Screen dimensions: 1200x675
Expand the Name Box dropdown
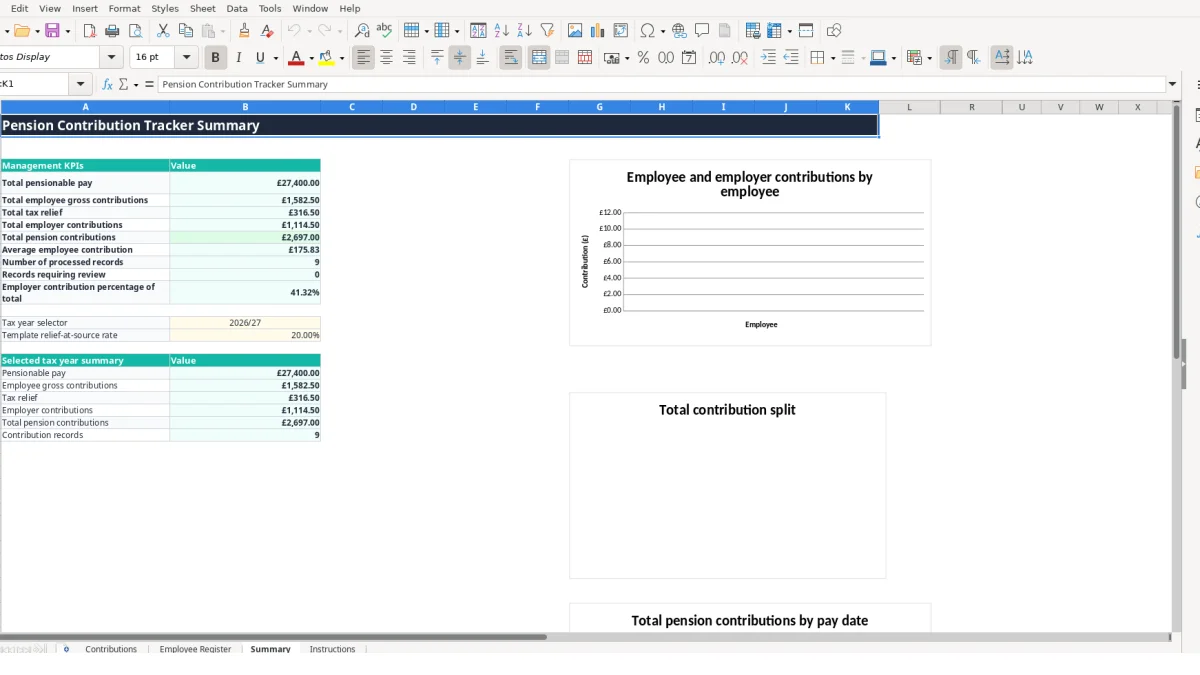[81, 85]
